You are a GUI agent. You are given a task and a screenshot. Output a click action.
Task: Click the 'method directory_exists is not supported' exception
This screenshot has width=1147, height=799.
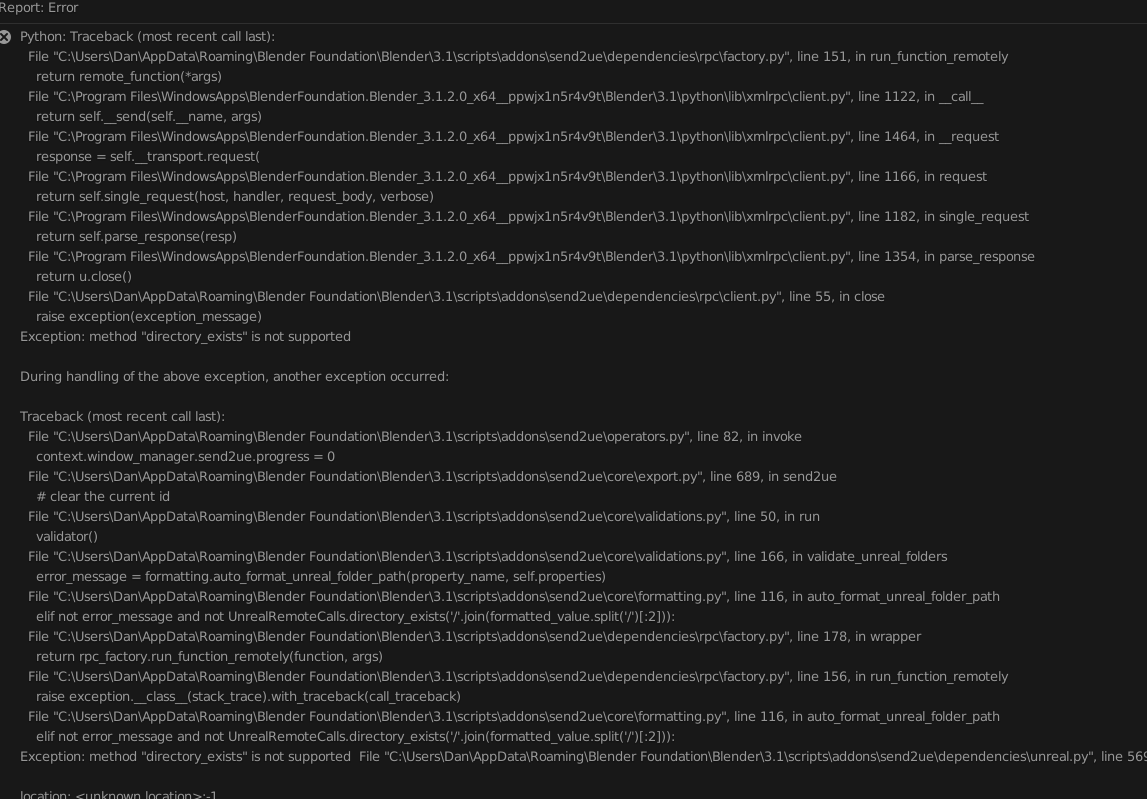pos(185,336)
